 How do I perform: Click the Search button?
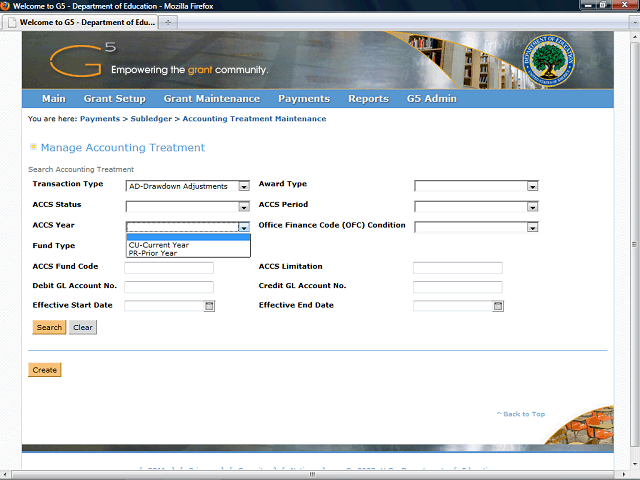(49, 327)
